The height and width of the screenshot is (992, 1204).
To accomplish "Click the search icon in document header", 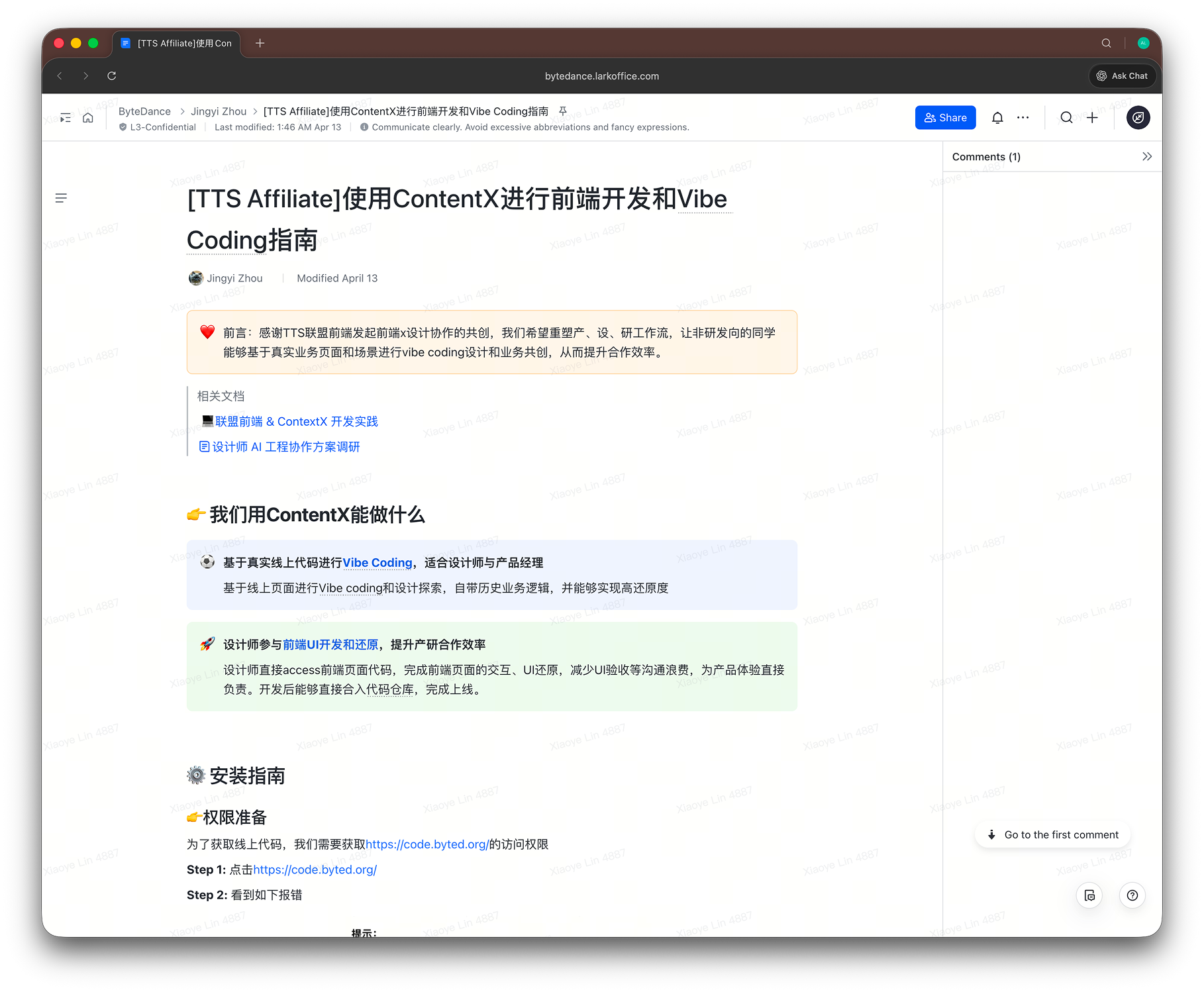I will [1066, 118].
